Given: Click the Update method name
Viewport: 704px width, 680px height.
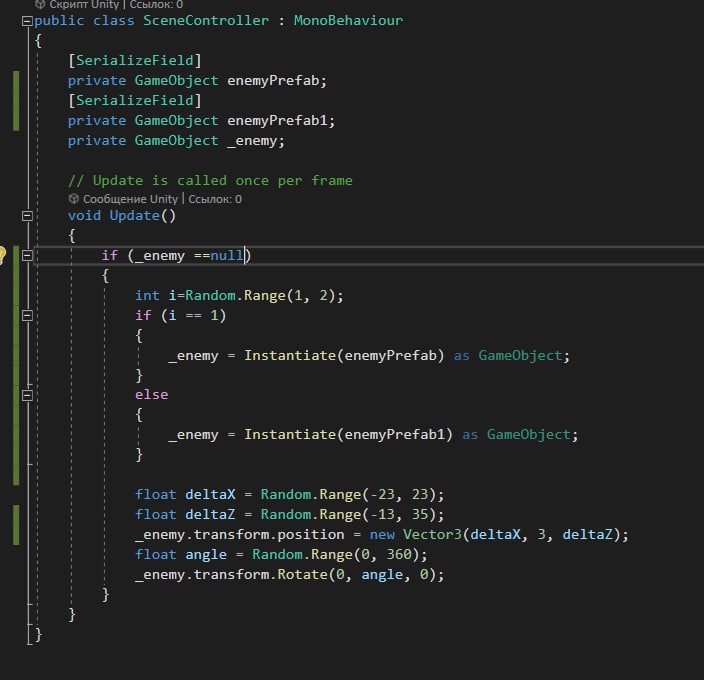Looking at the screenshot, I should pos(134,216).
